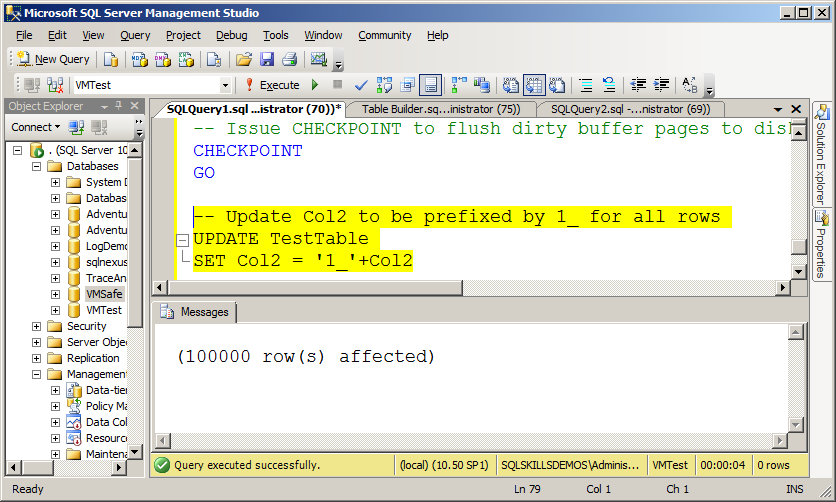Decrease the indent of the selection
836x502 pixels.
[638, 85]
